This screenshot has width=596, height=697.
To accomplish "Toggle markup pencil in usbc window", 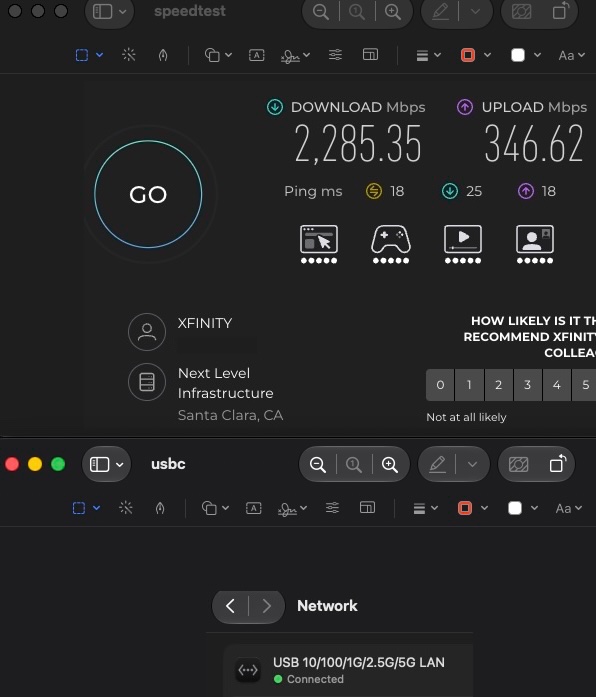I will [437, 465].
